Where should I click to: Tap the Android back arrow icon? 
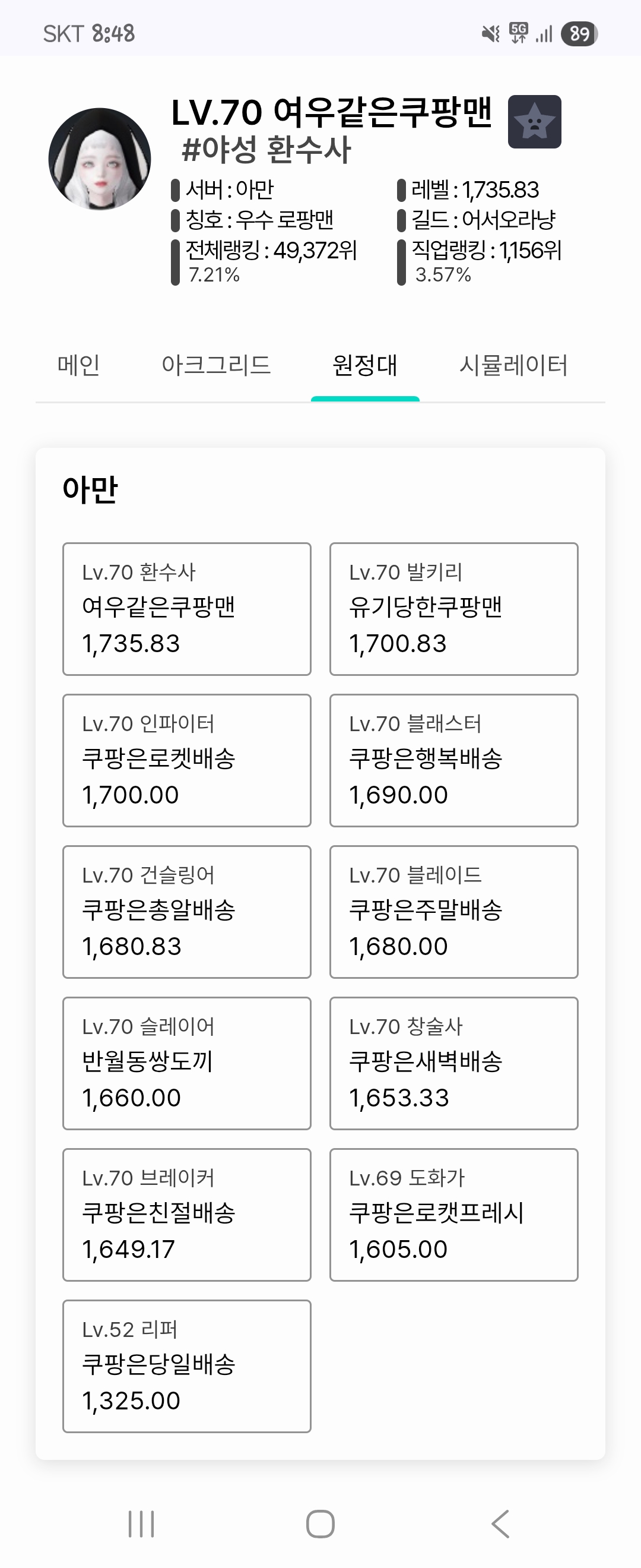[x=500, y=1523]
